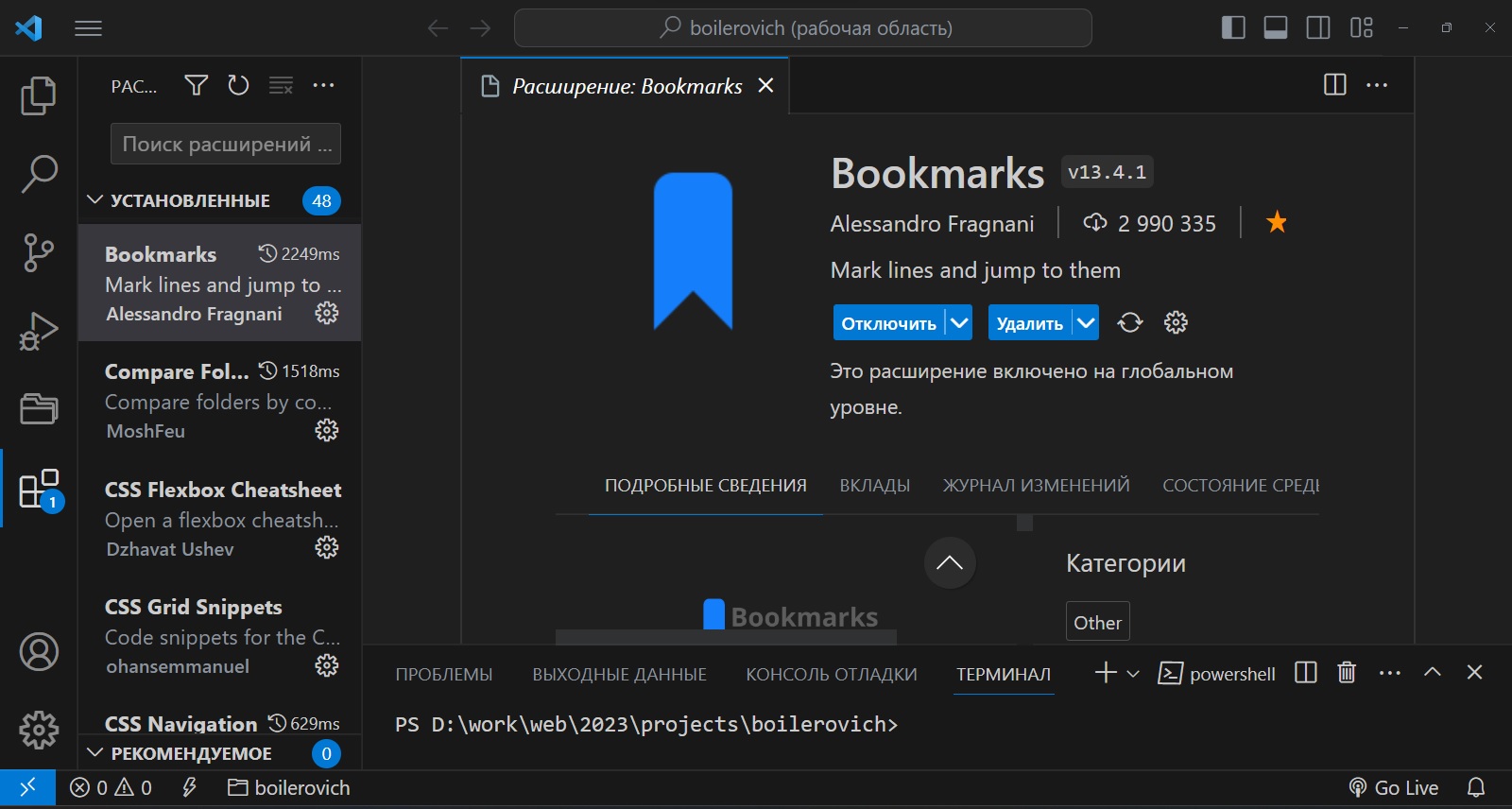1512x809 pixels.
Task: Open the Отключить dropdown arrow
Action: coord(959,323)
